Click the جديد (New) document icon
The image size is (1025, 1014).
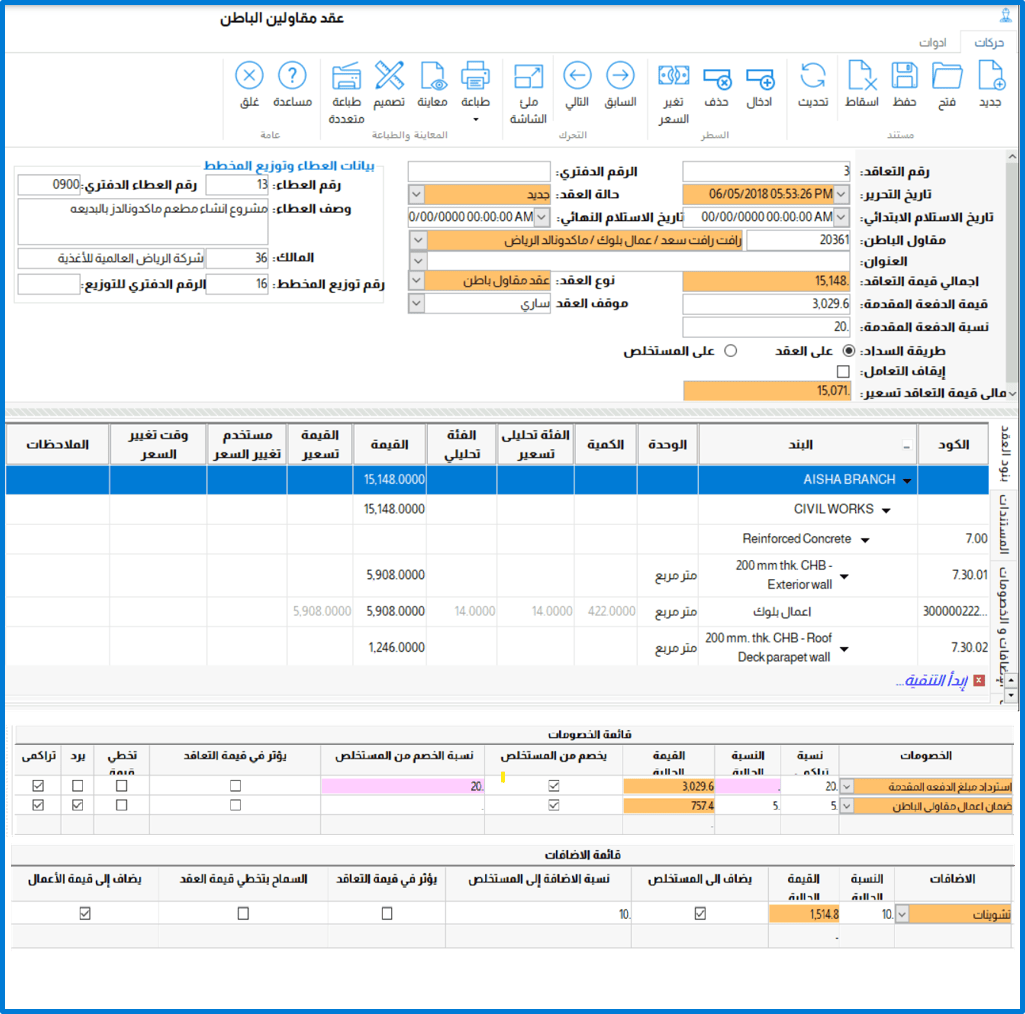990,75
